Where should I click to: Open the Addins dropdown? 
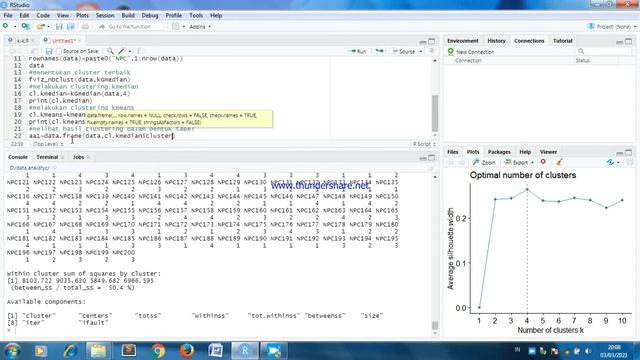200,27
